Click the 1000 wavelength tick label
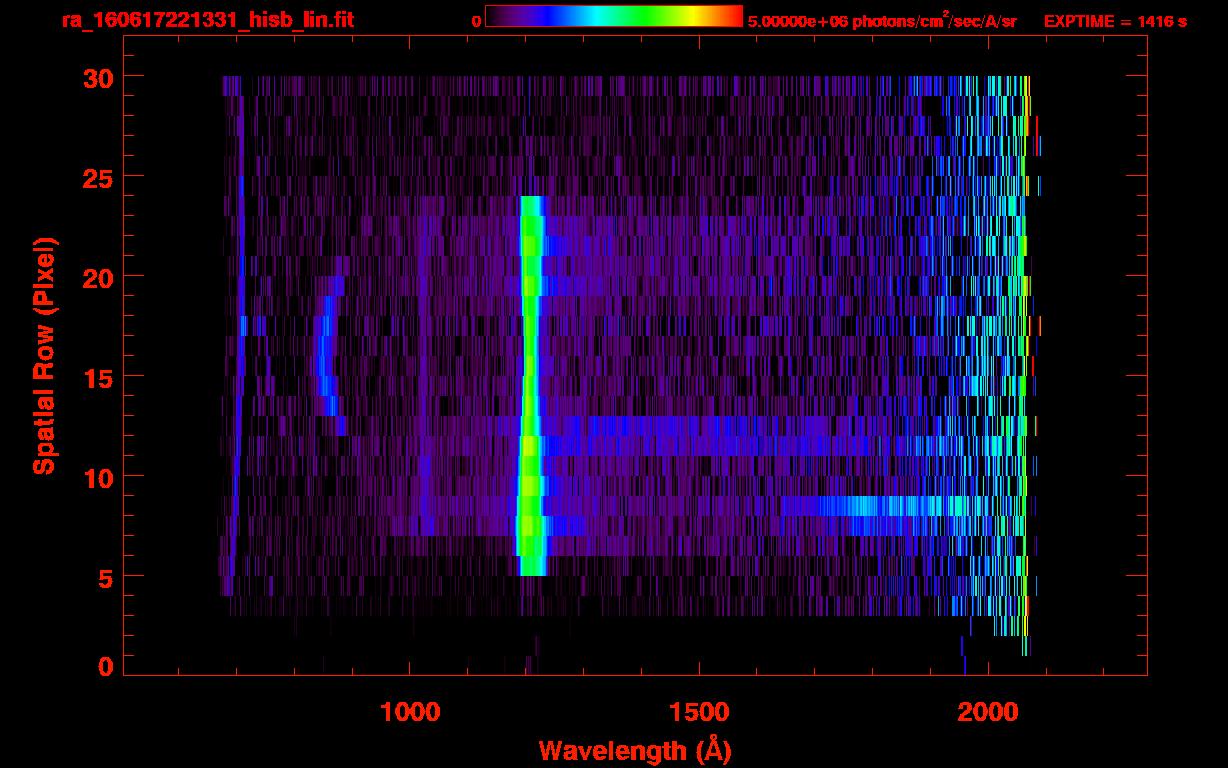 [410, 712]
